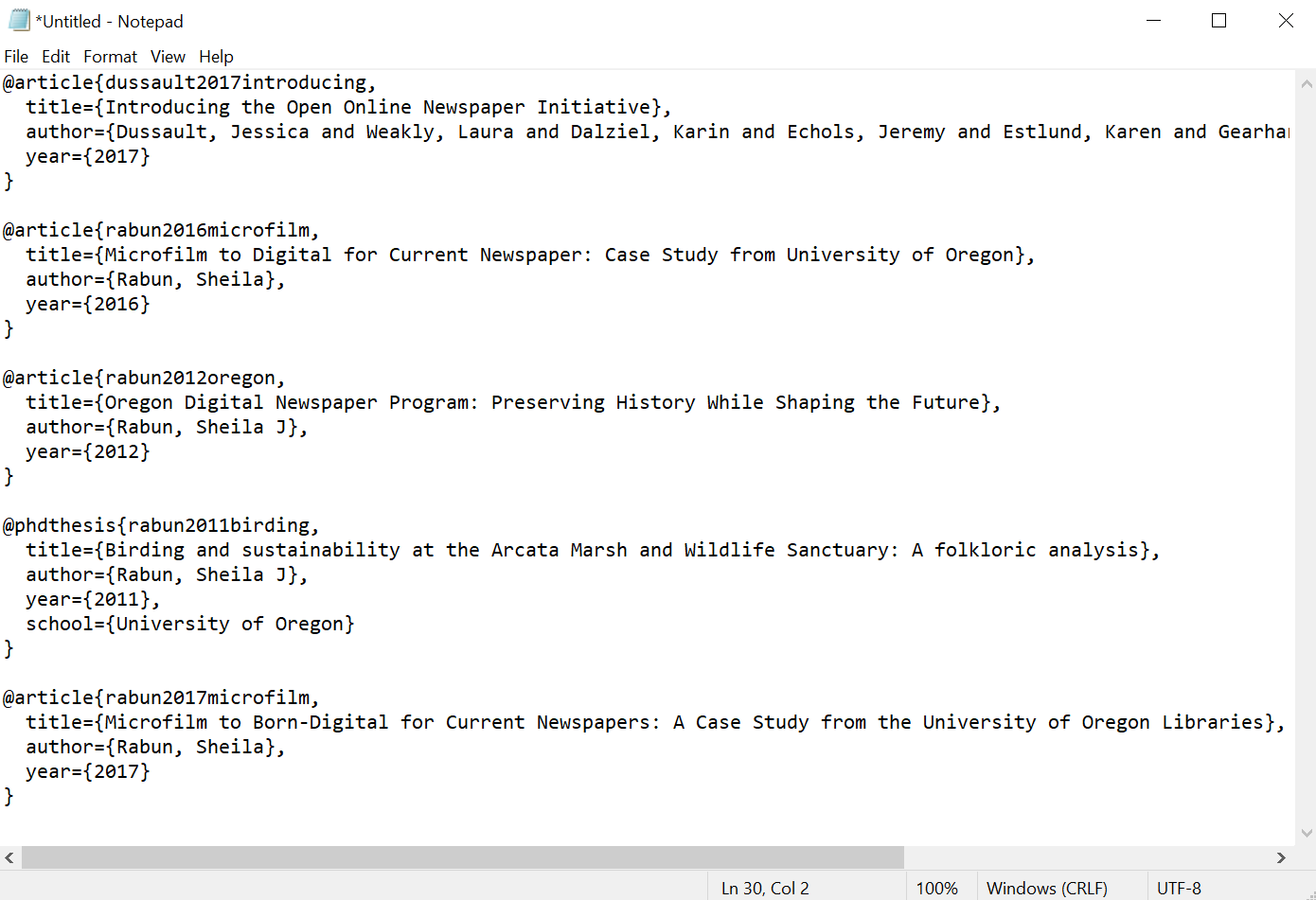Screen dimensions: 1316x900
Task: Click the vertical scrollbar up arrow
Action: pyautogui.click(x=1307, y=83)
